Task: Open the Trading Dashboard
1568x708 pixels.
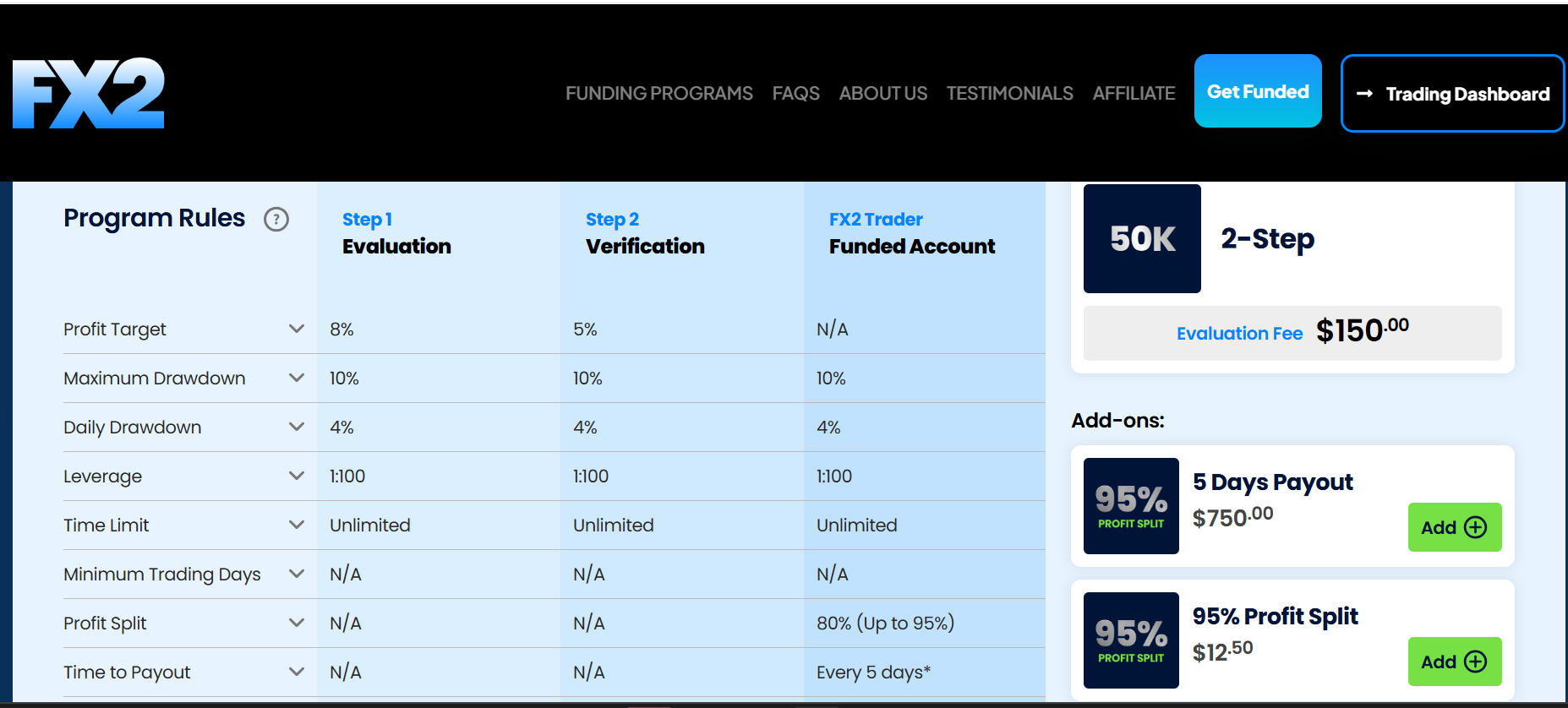Action: pyautogui.click(x=1452, y=94)
